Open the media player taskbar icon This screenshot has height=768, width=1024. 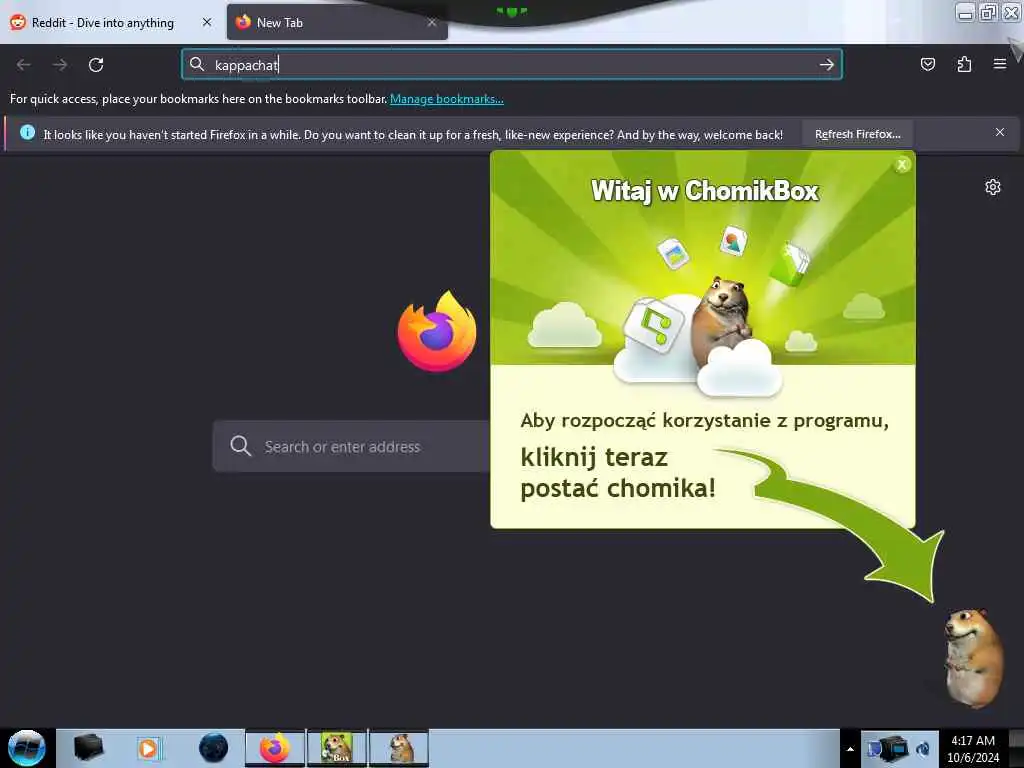point(149,748)
